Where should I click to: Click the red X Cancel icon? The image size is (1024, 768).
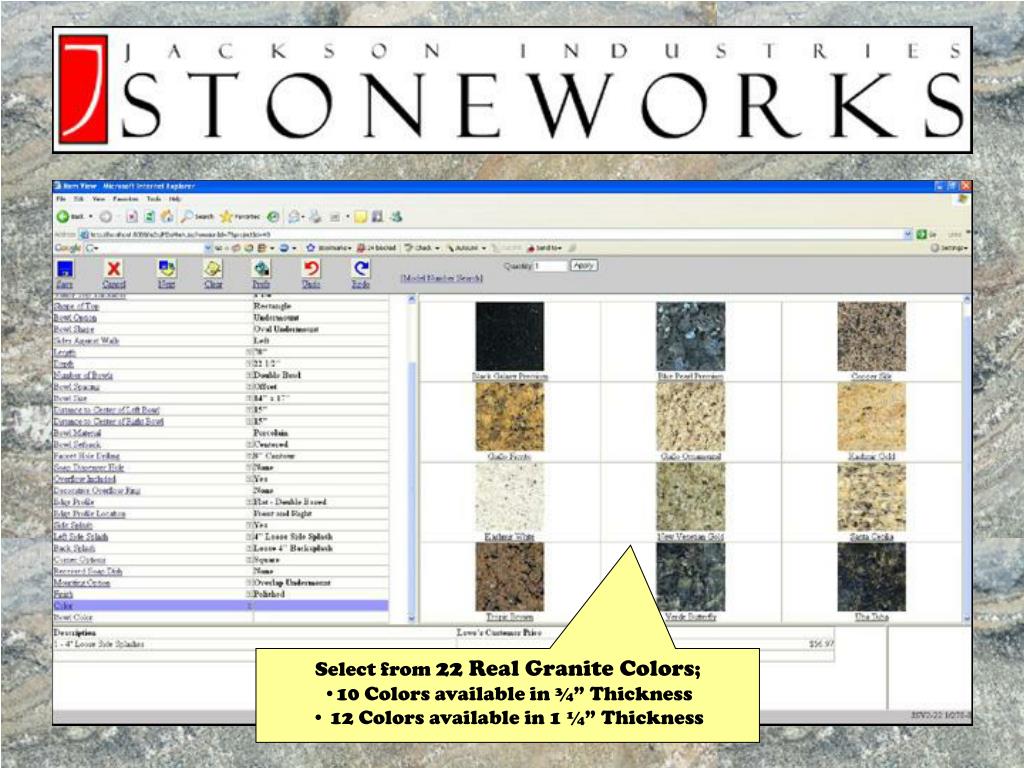pyautogui.click(x=114, y=268)
